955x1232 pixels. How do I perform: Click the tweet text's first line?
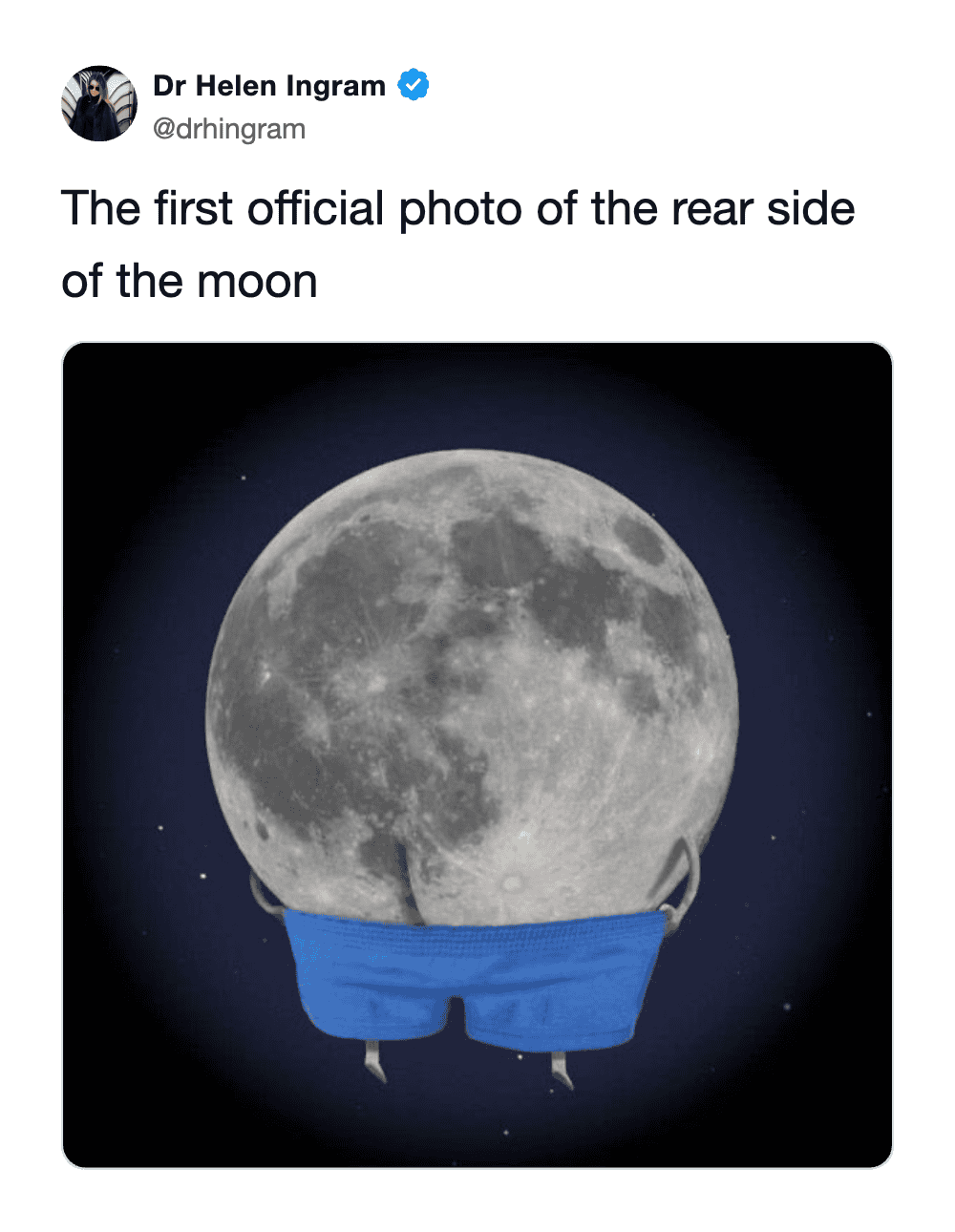[x=457, y=209]
